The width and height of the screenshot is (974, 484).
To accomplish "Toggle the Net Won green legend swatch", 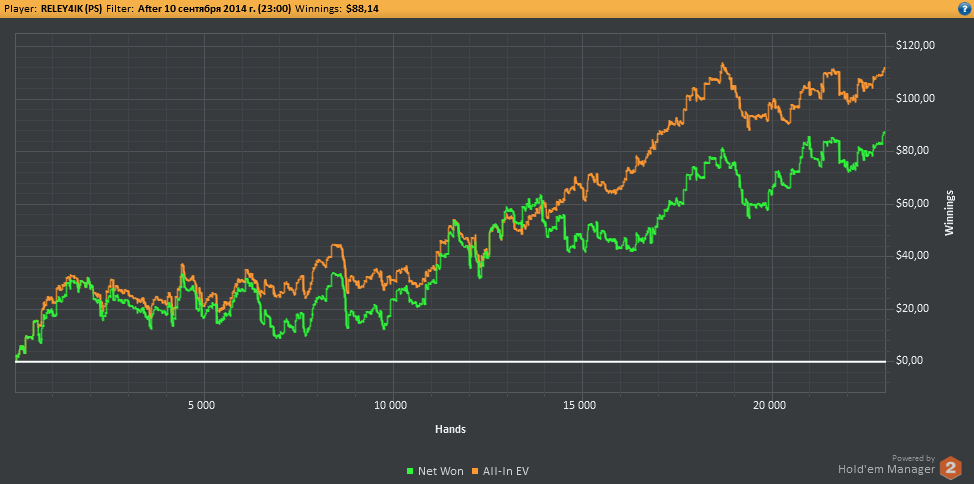I will pyautogui.click(x=409, y=472).
